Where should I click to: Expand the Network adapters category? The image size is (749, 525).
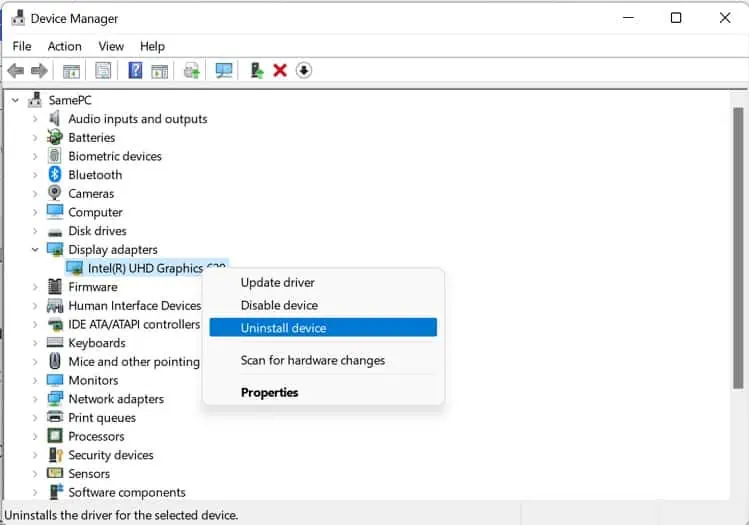35,399
